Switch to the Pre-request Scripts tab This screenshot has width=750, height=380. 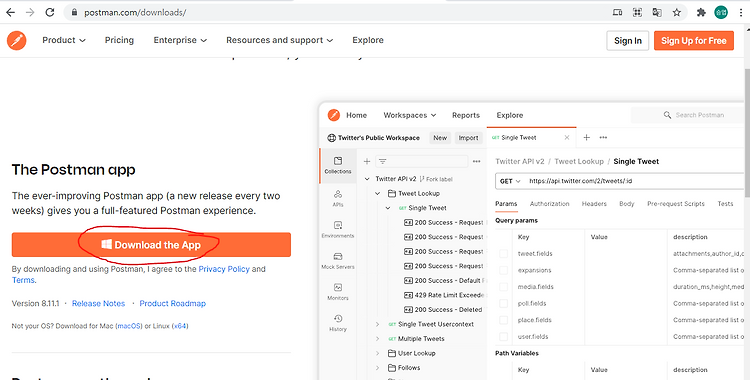point(676,204)
